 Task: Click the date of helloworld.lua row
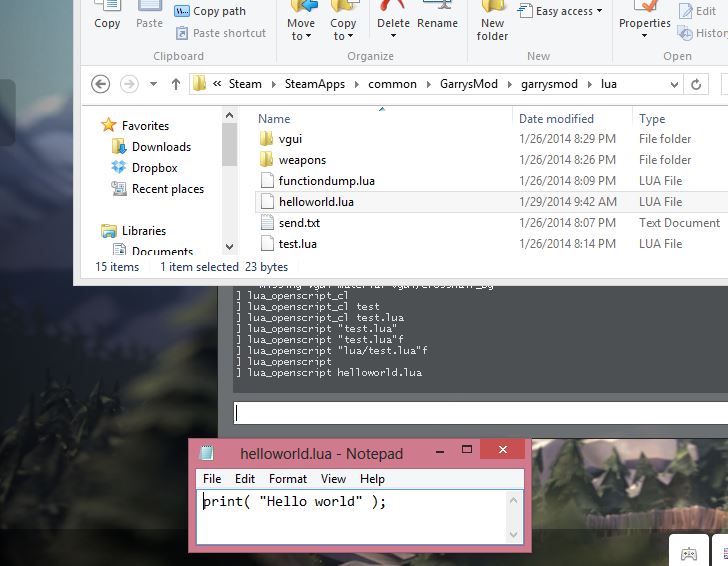tap(567, 202)
